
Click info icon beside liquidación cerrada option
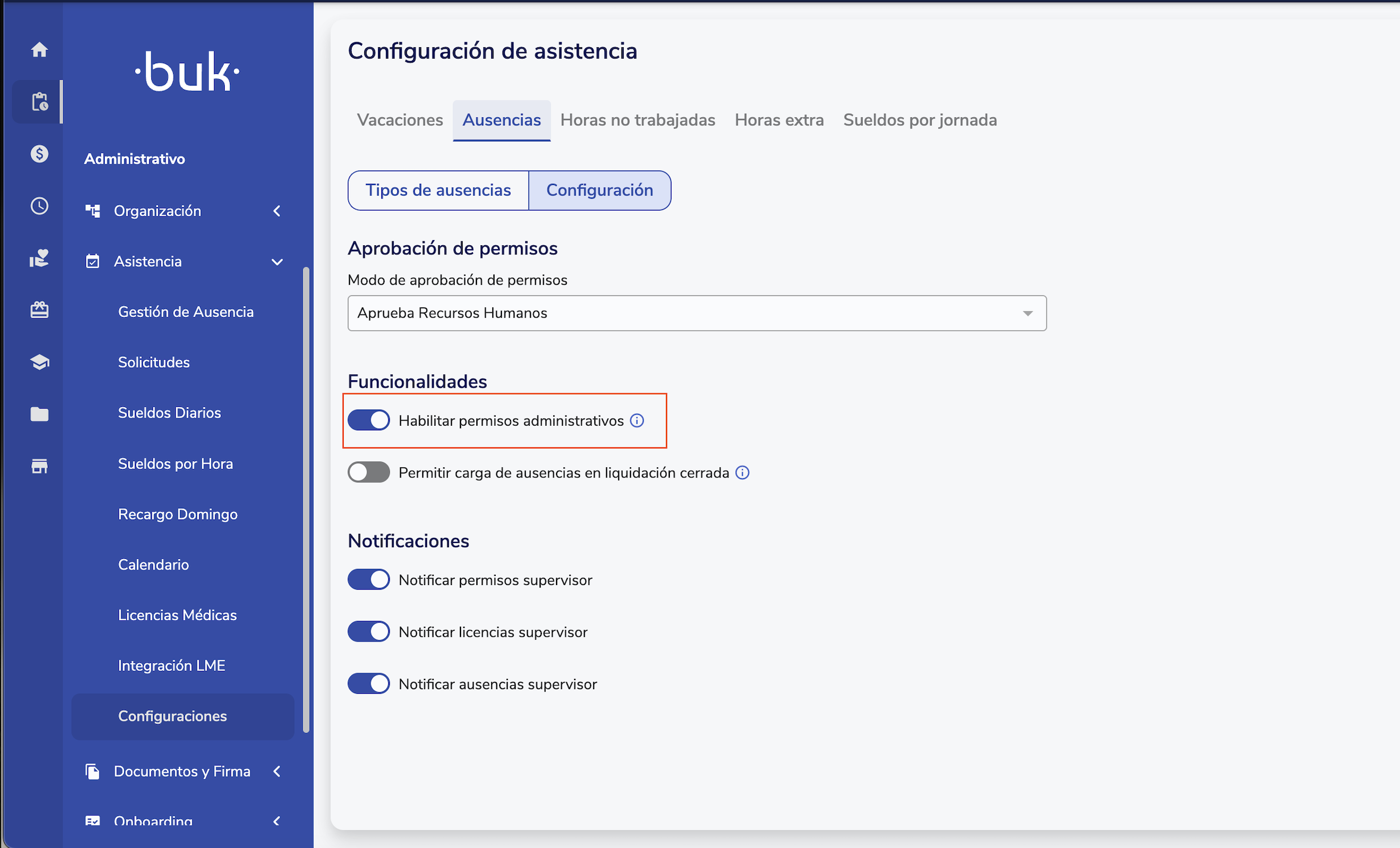click(742, 472)
